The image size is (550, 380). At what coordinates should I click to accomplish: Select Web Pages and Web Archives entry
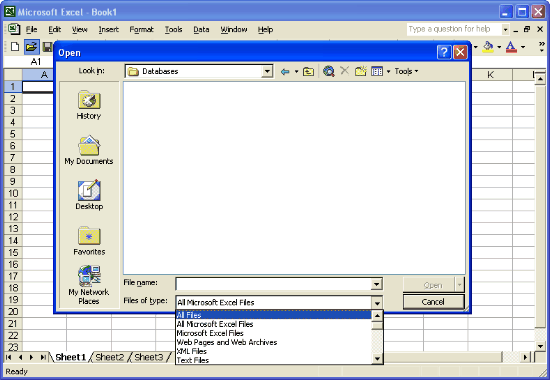(273, 342)
